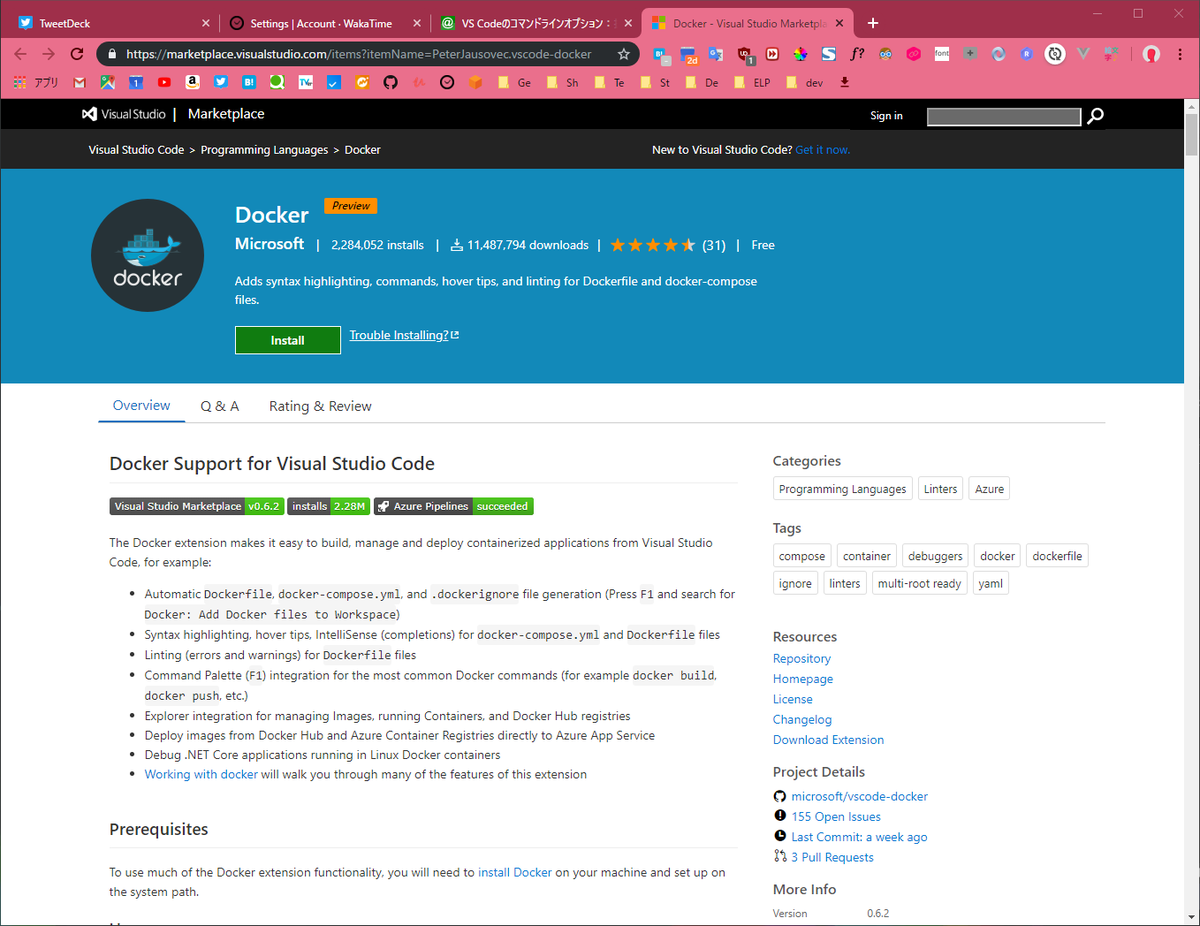Bookmark this page with the star icon
This screenshot has height=926, width=1200.
coord(624,54)
